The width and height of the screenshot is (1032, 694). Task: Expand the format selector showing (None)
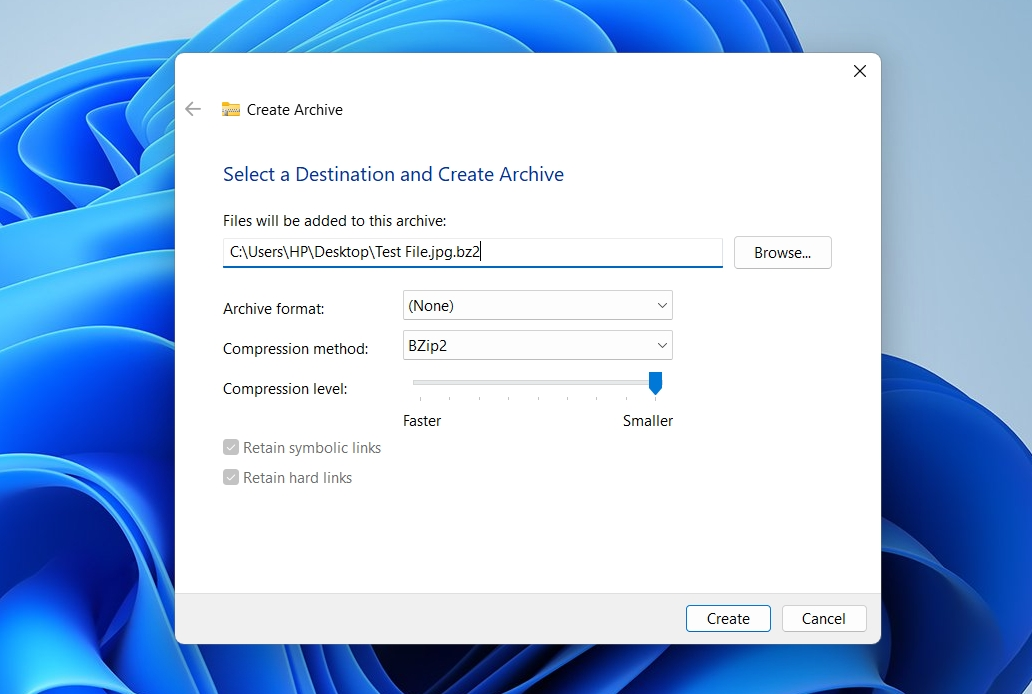pyautogui.click(x=537, y=305)
